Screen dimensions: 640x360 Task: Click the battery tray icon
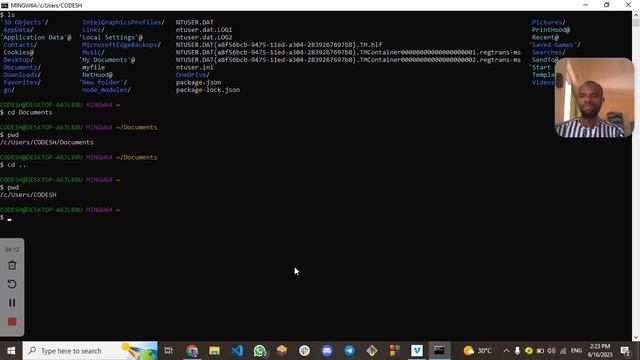point(540,351)
